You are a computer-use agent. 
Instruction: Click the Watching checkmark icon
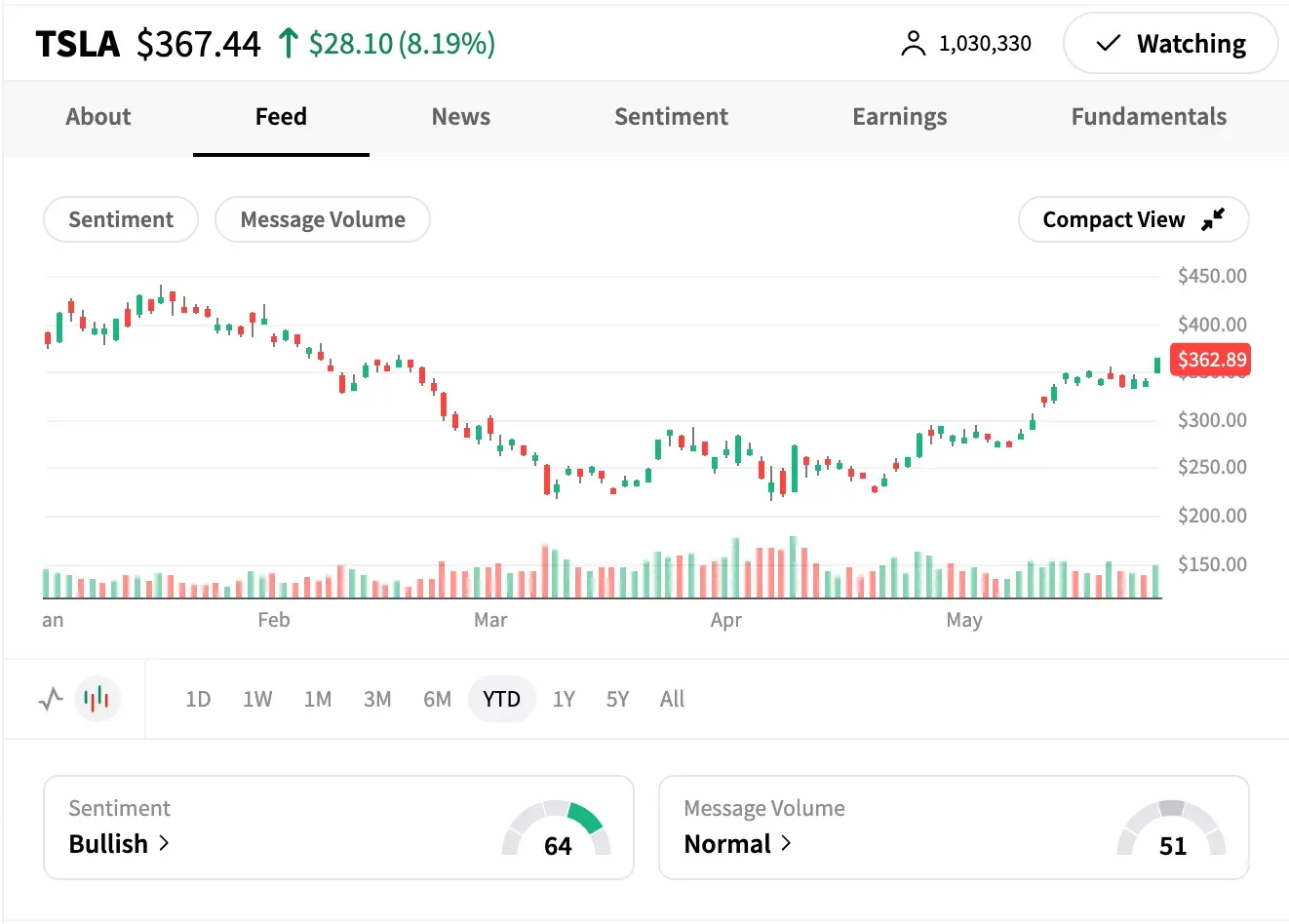(x=1108, y=44)
